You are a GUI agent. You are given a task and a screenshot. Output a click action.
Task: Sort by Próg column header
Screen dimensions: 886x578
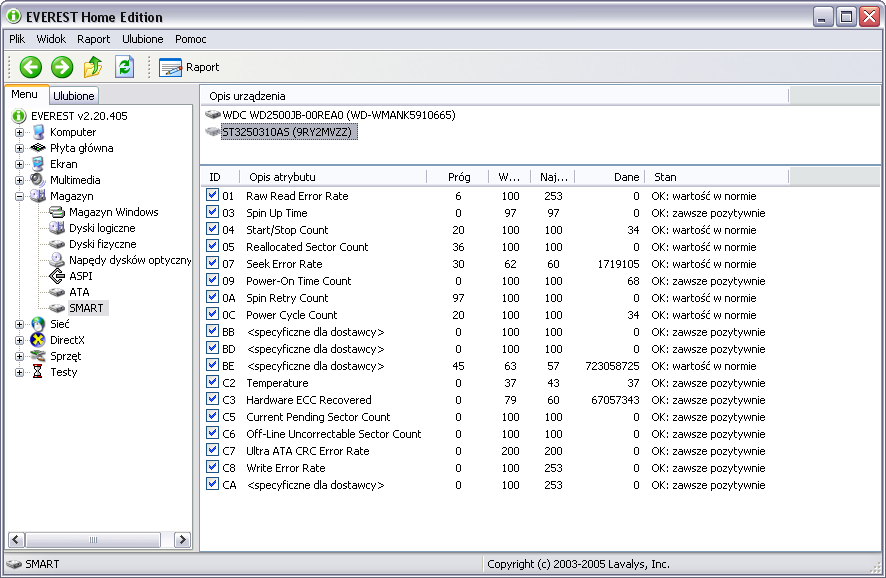(458, 177)
